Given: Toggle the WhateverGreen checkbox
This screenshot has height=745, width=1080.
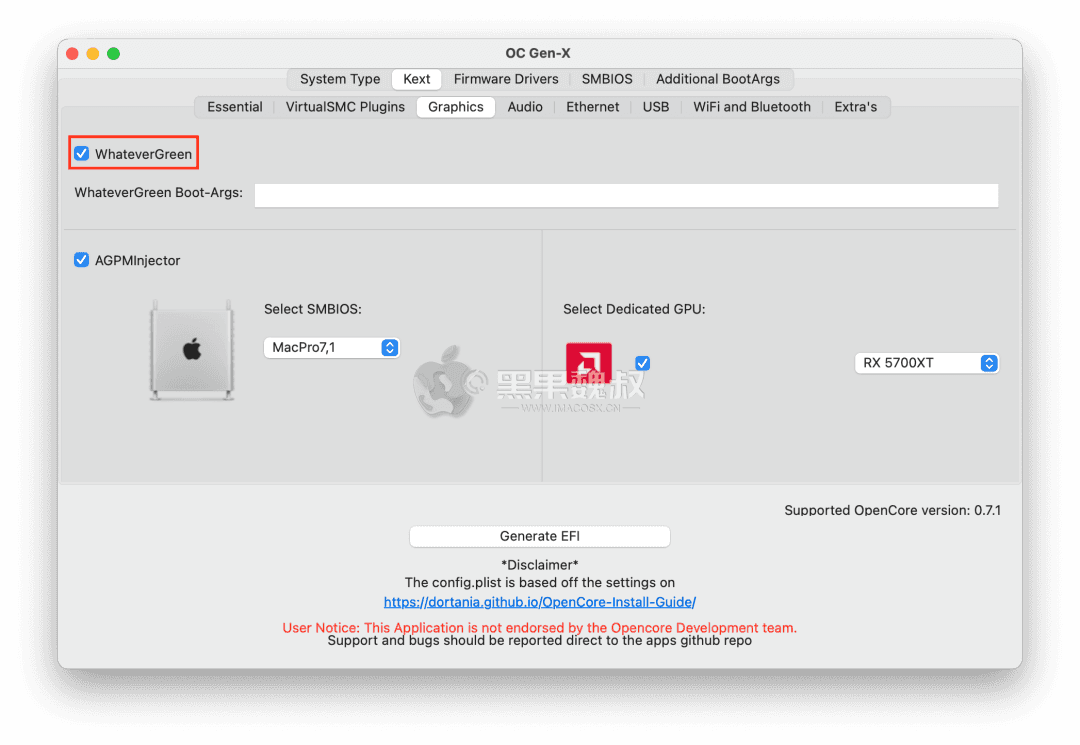Looking at the screenshot, I should tap(81, 153).
